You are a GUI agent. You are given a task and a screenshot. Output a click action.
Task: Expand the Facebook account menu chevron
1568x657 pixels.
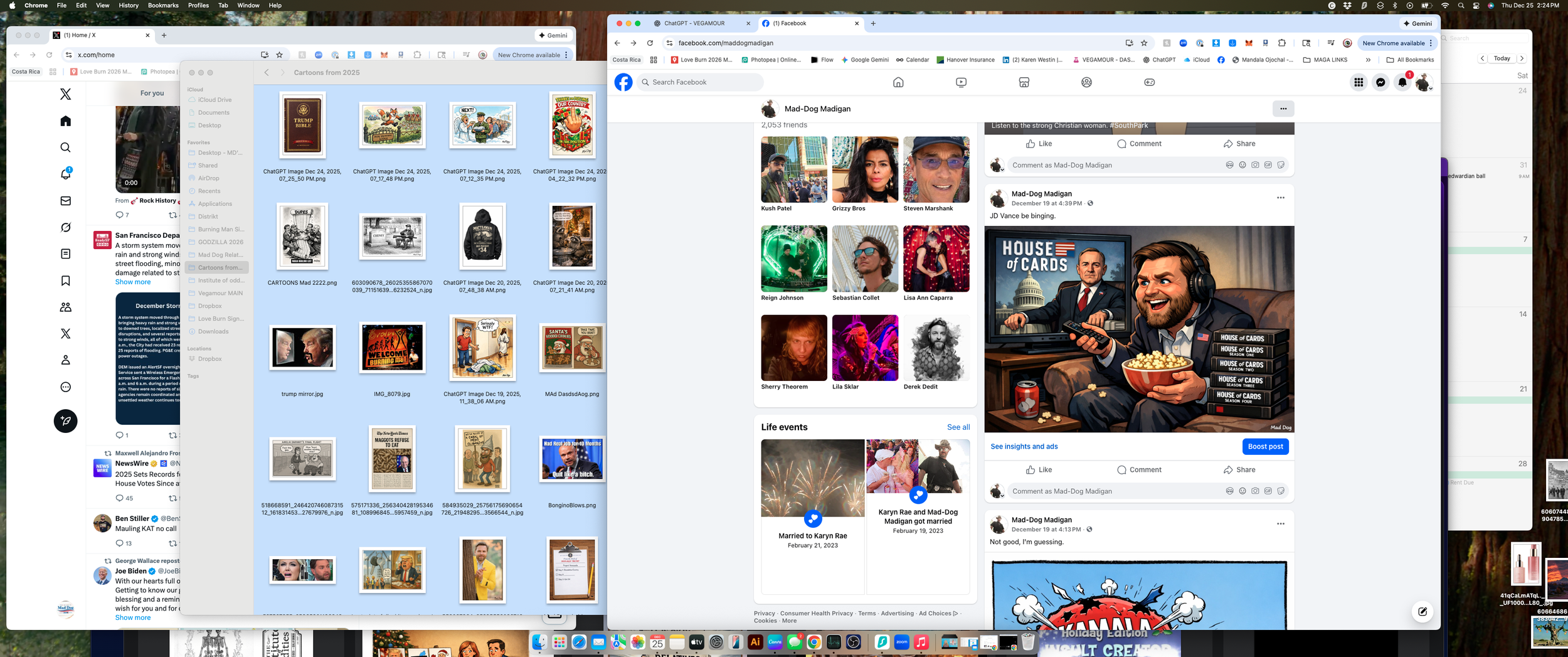point(1431,88)
